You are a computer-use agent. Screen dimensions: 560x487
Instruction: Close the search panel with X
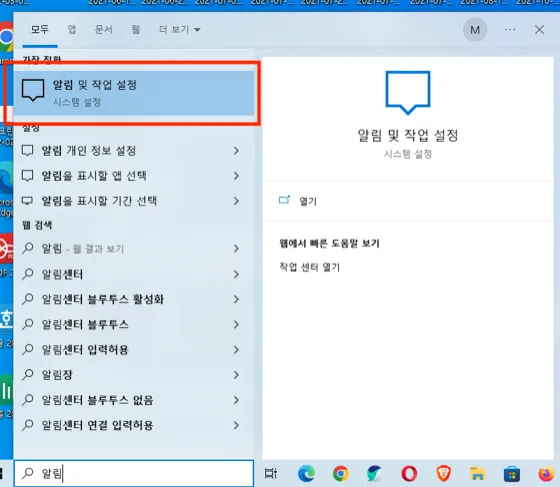point(539,30)
